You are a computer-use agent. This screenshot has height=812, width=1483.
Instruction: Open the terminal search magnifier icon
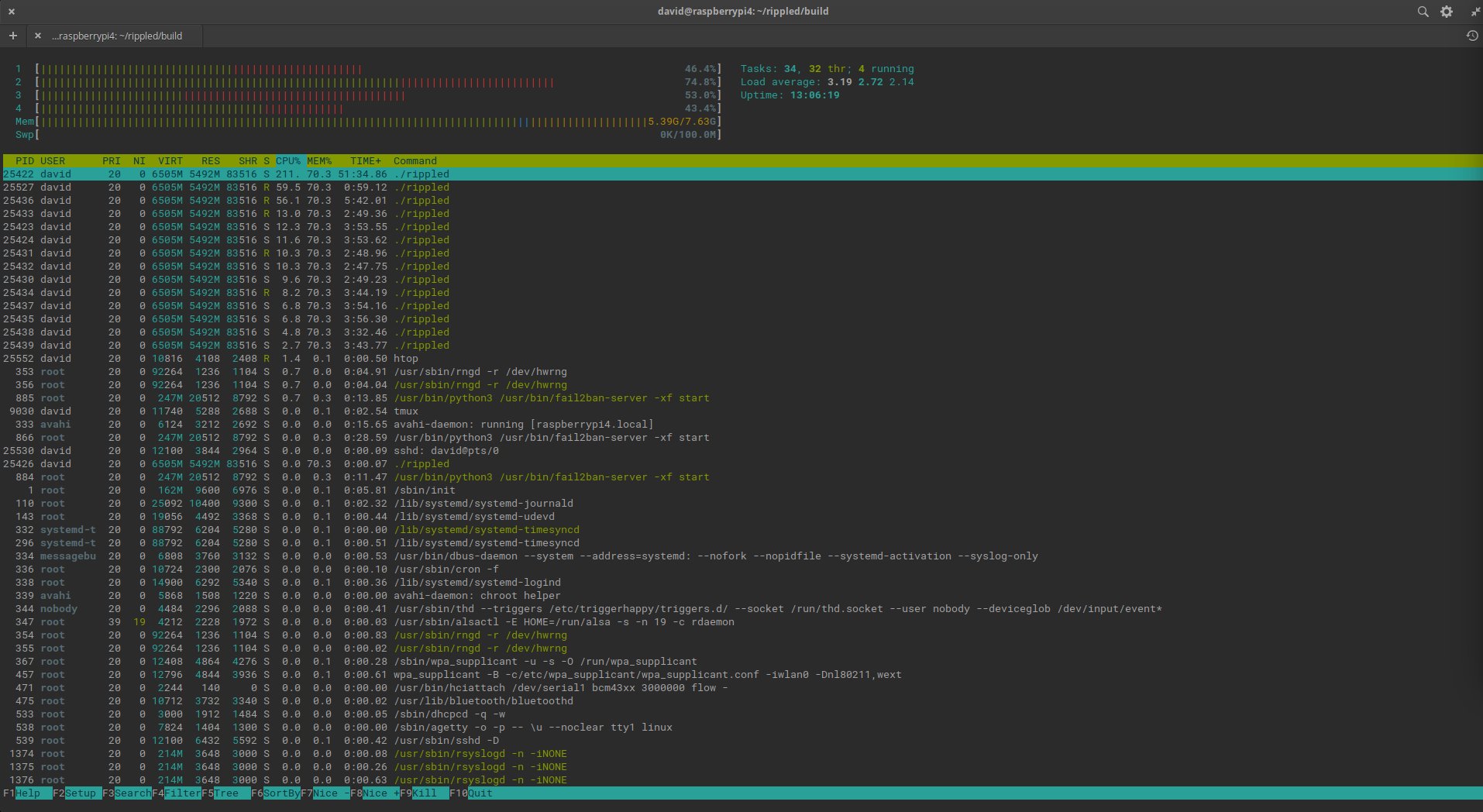(x=1423, y=12)
